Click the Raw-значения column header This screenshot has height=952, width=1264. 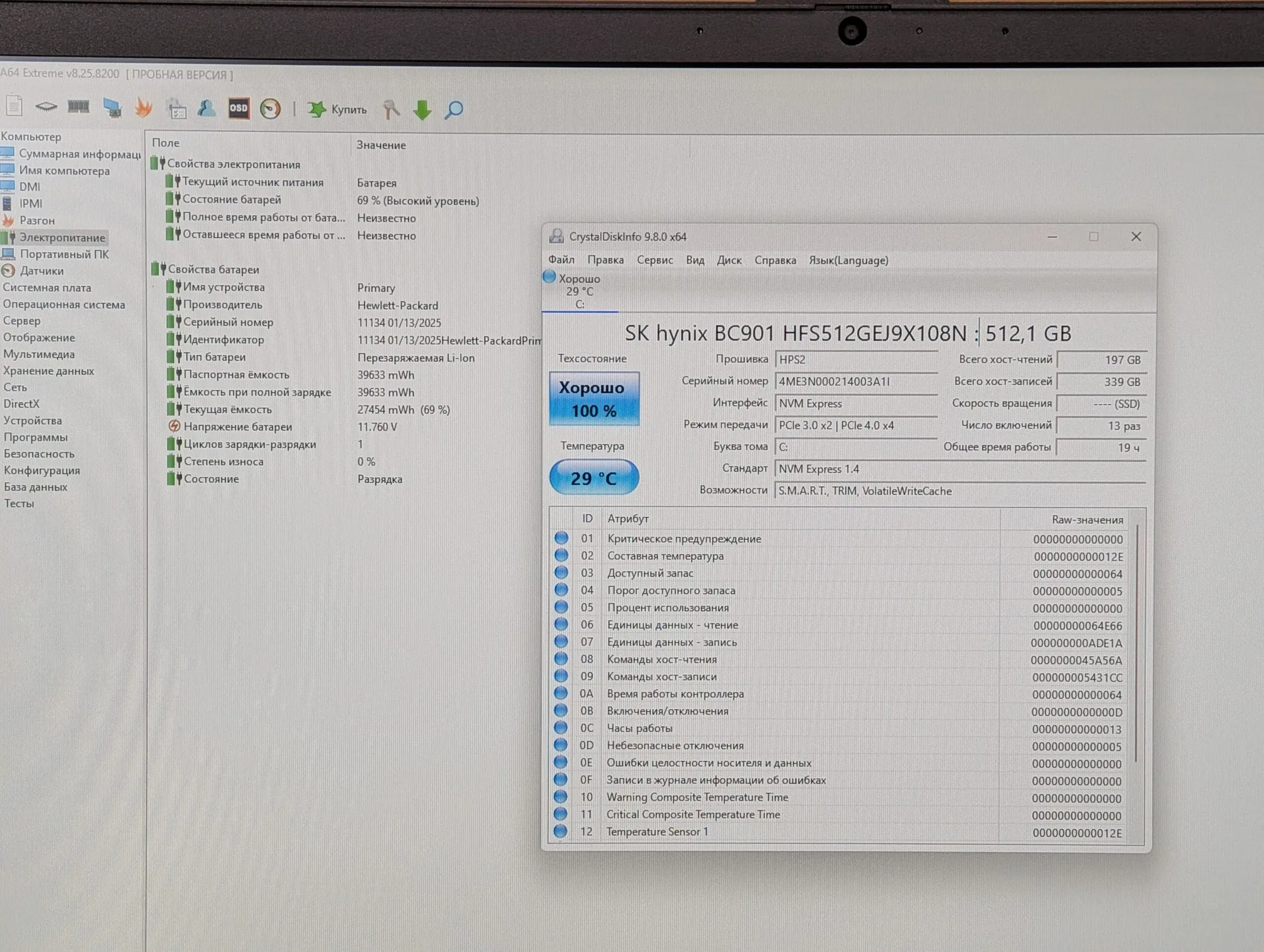1087,520
